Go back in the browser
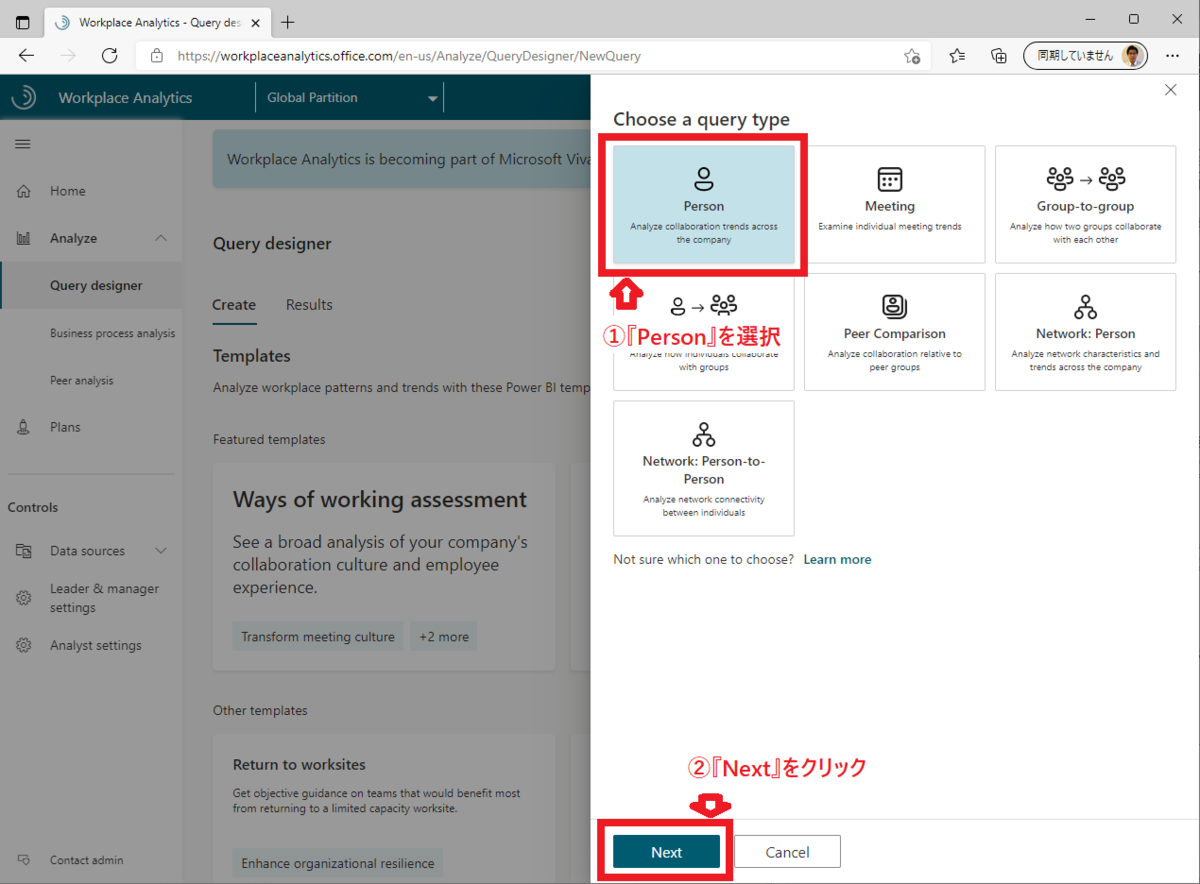Viewport: 1200px width, 884px height. (27, 56)
